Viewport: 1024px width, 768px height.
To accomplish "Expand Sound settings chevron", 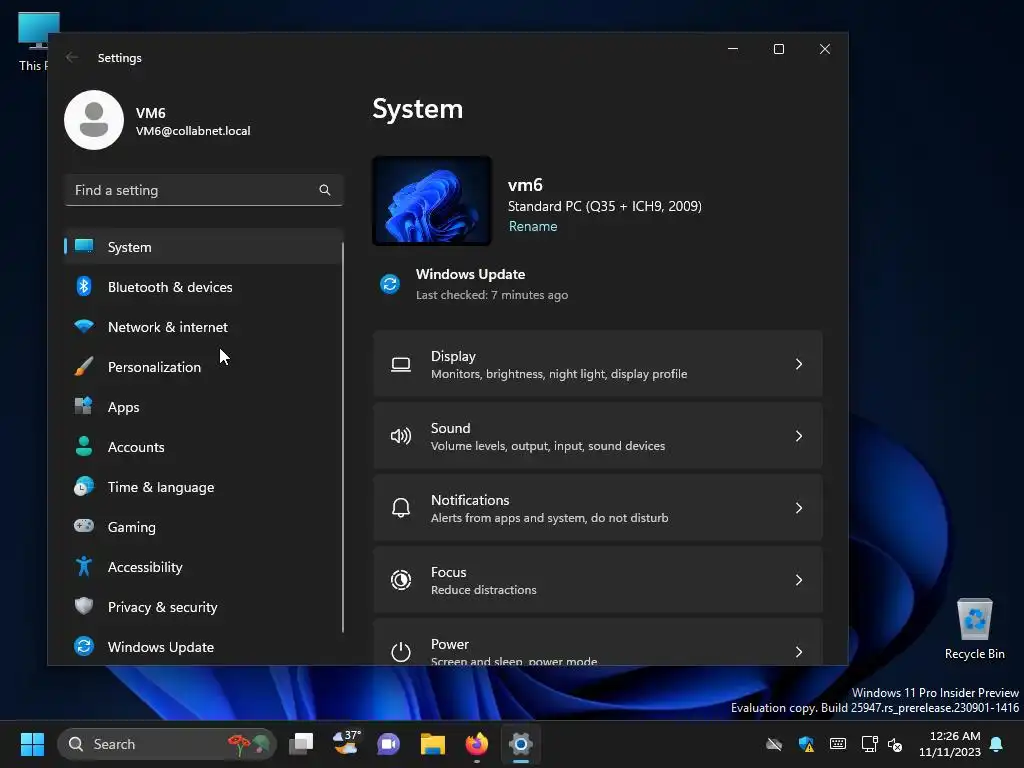I will [x=799, y=436].
